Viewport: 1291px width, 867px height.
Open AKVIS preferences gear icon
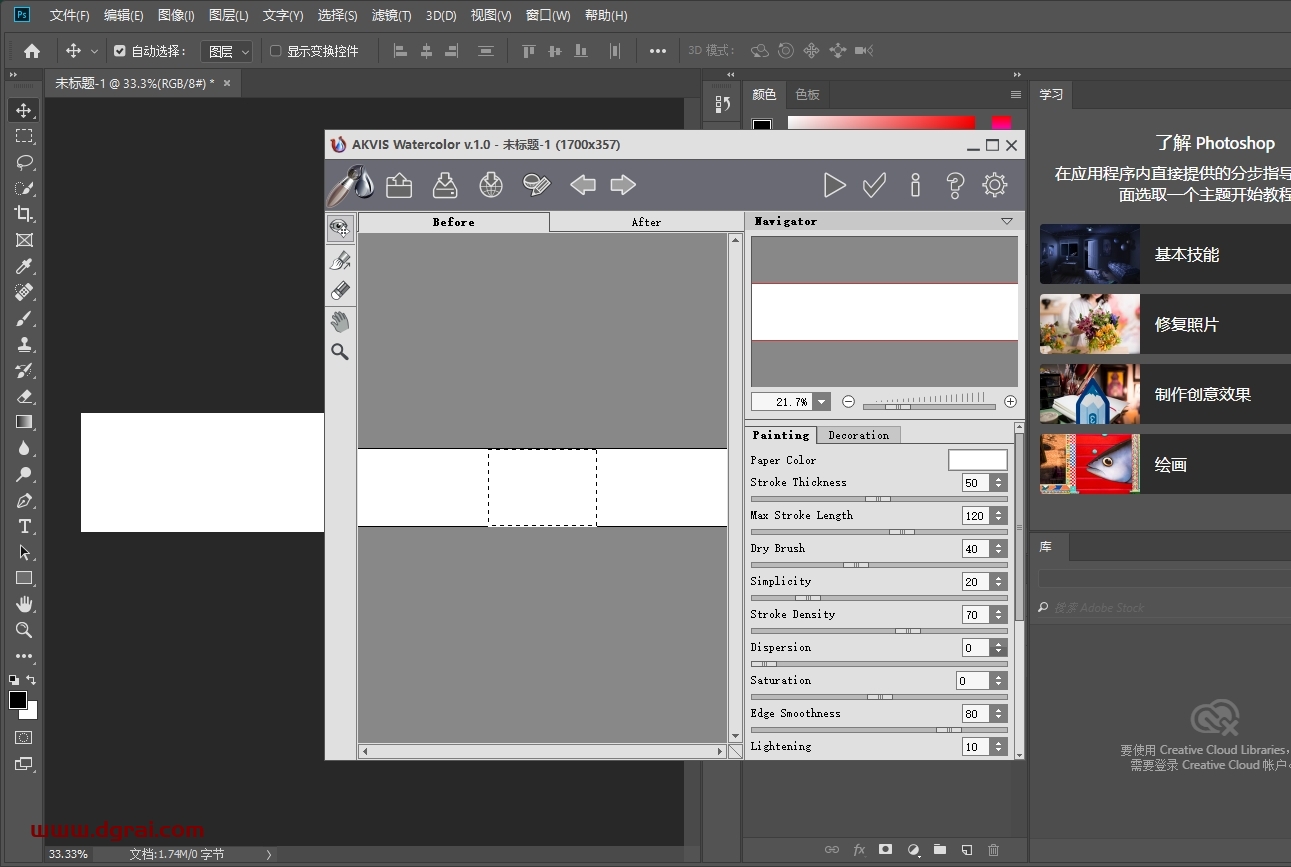tap(995, 185)
